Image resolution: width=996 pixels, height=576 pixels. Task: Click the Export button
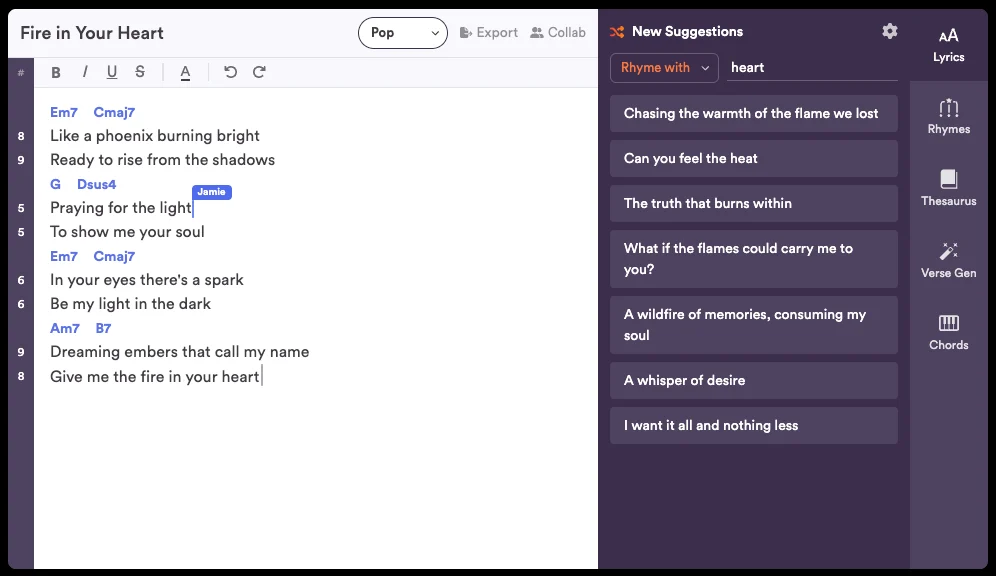[488, 32]
